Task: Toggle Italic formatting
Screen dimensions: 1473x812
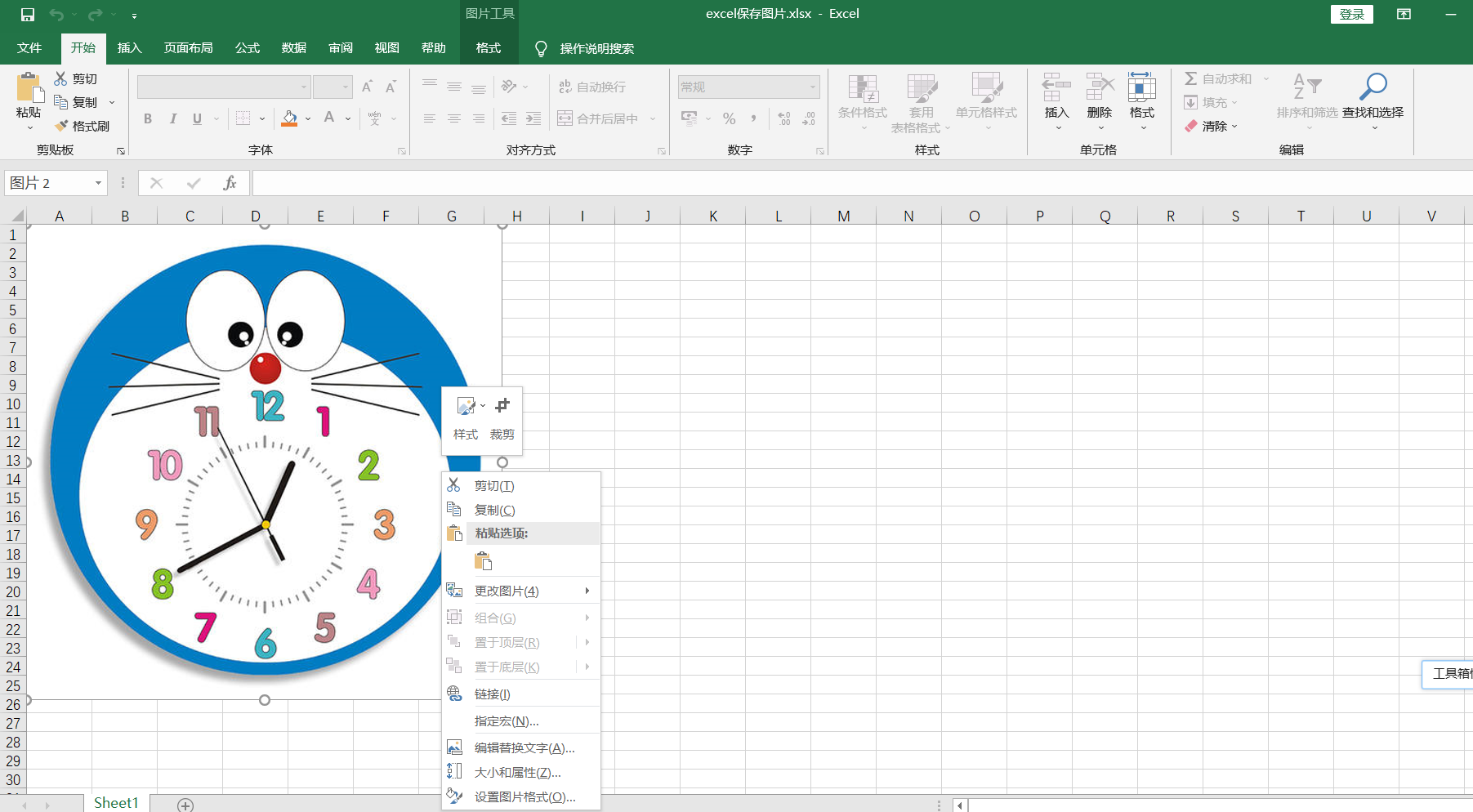Action: coord(173,119)
